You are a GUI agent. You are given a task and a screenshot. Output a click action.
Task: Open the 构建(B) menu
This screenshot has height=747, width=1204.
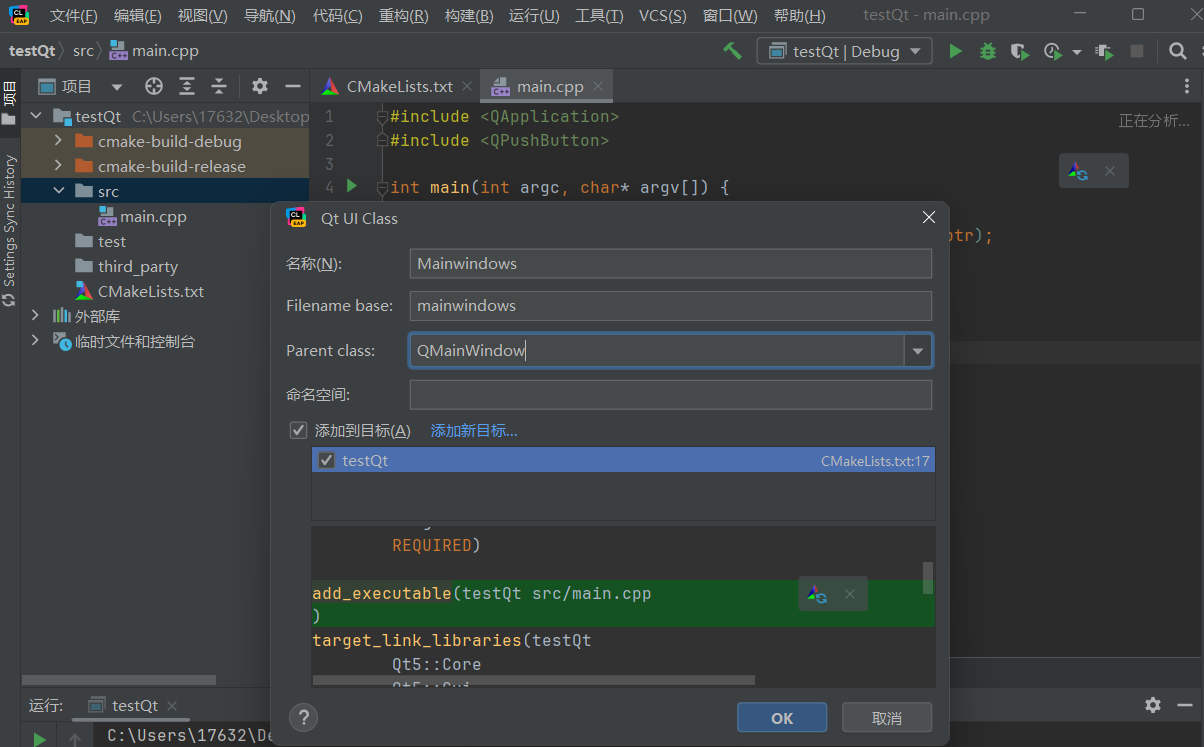tap(469, 16)
